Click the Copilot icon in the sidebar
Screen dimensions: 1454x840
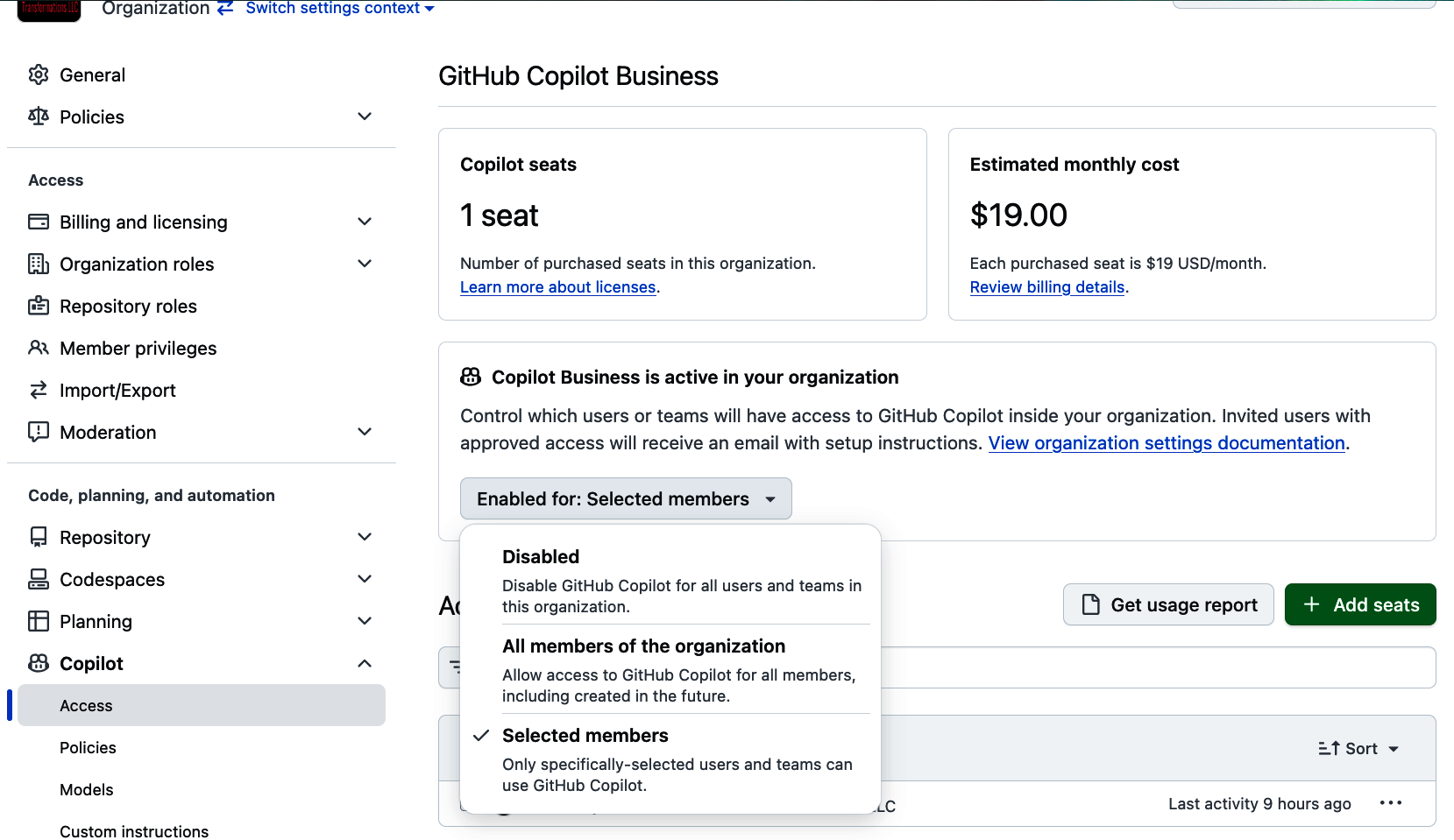(39, 663)
